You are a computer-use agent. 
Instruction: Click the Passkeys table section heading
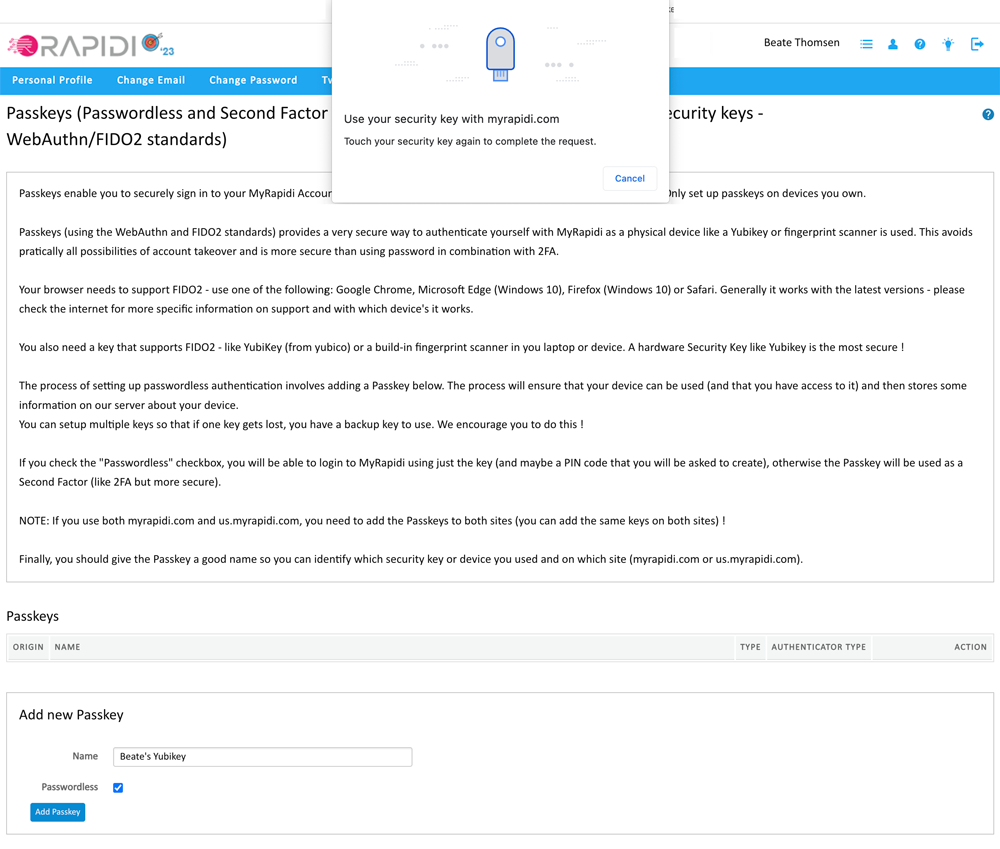(x=33, y=616)
